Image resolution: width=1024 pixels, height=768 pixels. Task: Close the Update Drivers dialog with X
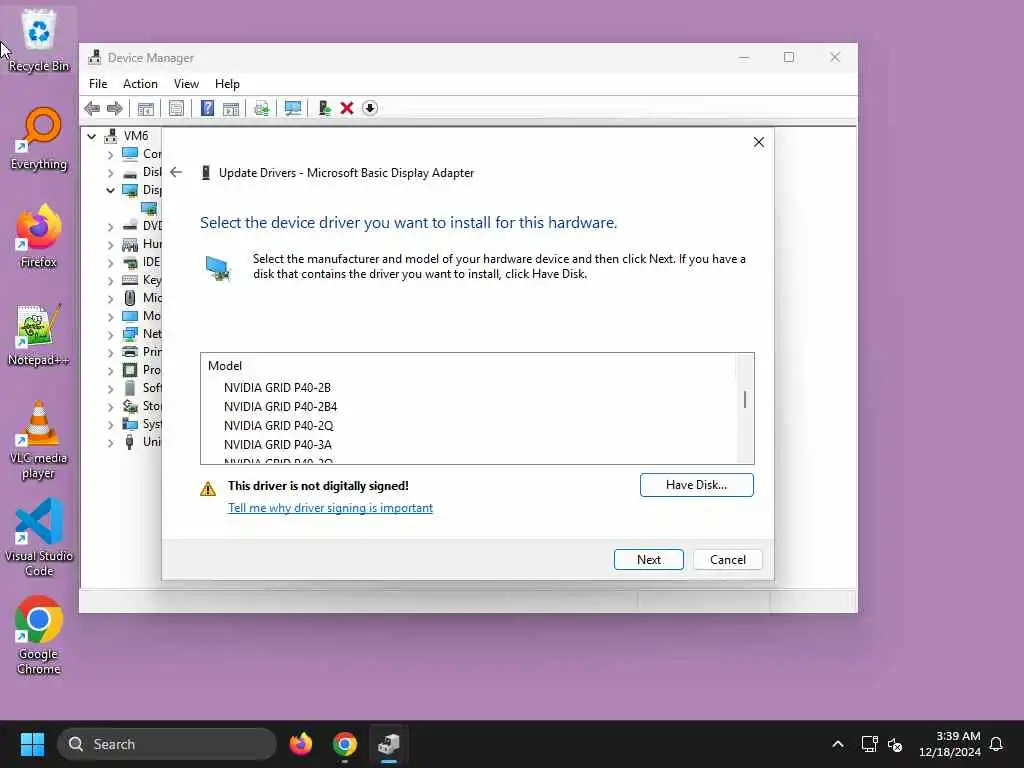point(759,142)
